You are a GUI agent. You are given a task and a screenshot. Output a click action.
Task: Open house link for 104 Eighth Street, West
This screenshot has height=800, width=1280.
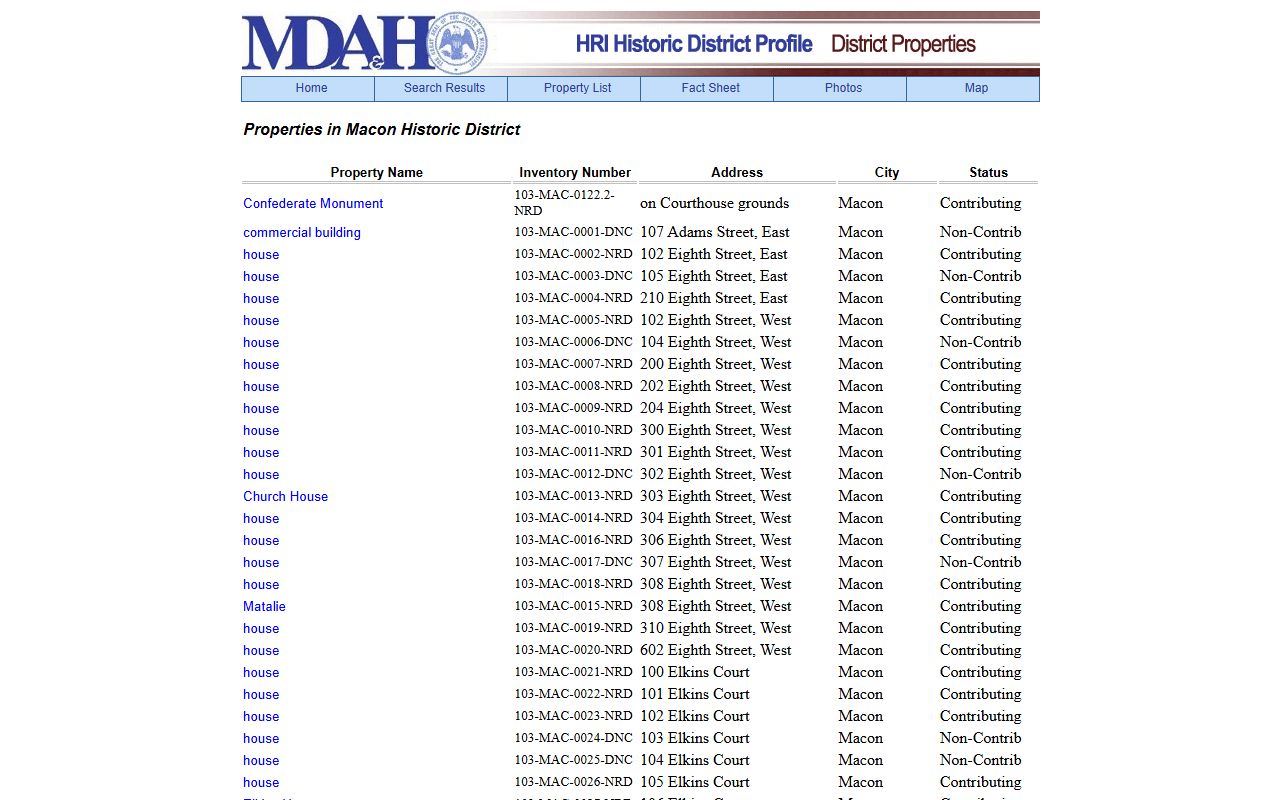(x=261, y=342)
